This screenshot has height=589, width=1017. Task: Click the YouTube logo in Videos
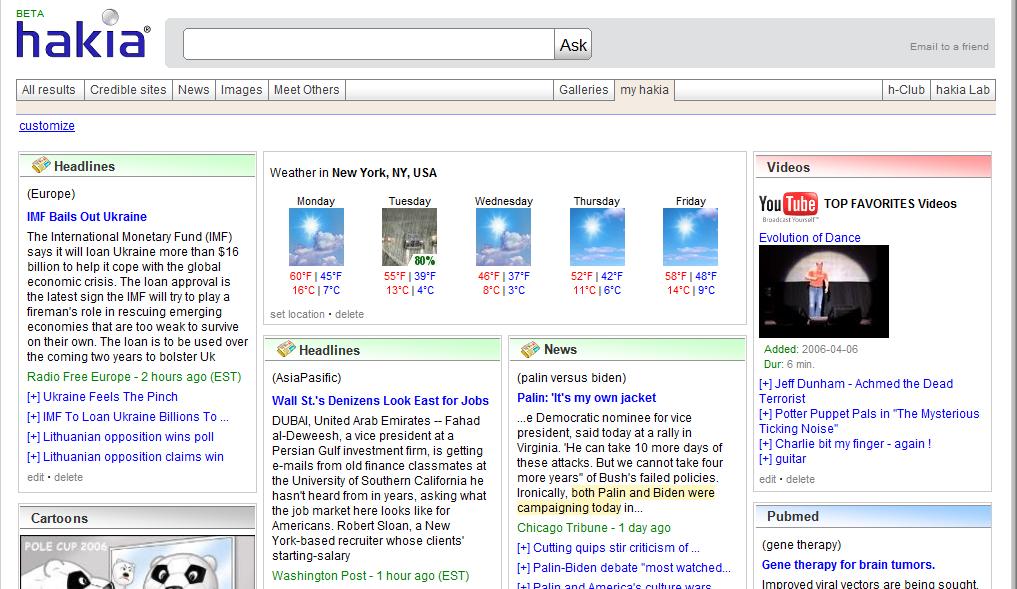click(x=788, y=205)
